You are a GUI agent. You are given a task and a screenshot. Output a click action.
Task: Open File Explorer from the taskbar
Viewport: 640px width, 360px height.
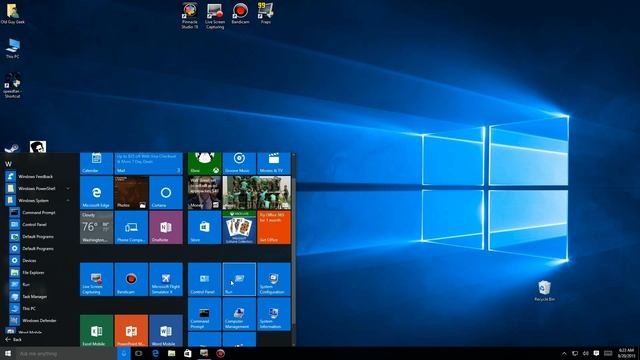pos(171,353)
